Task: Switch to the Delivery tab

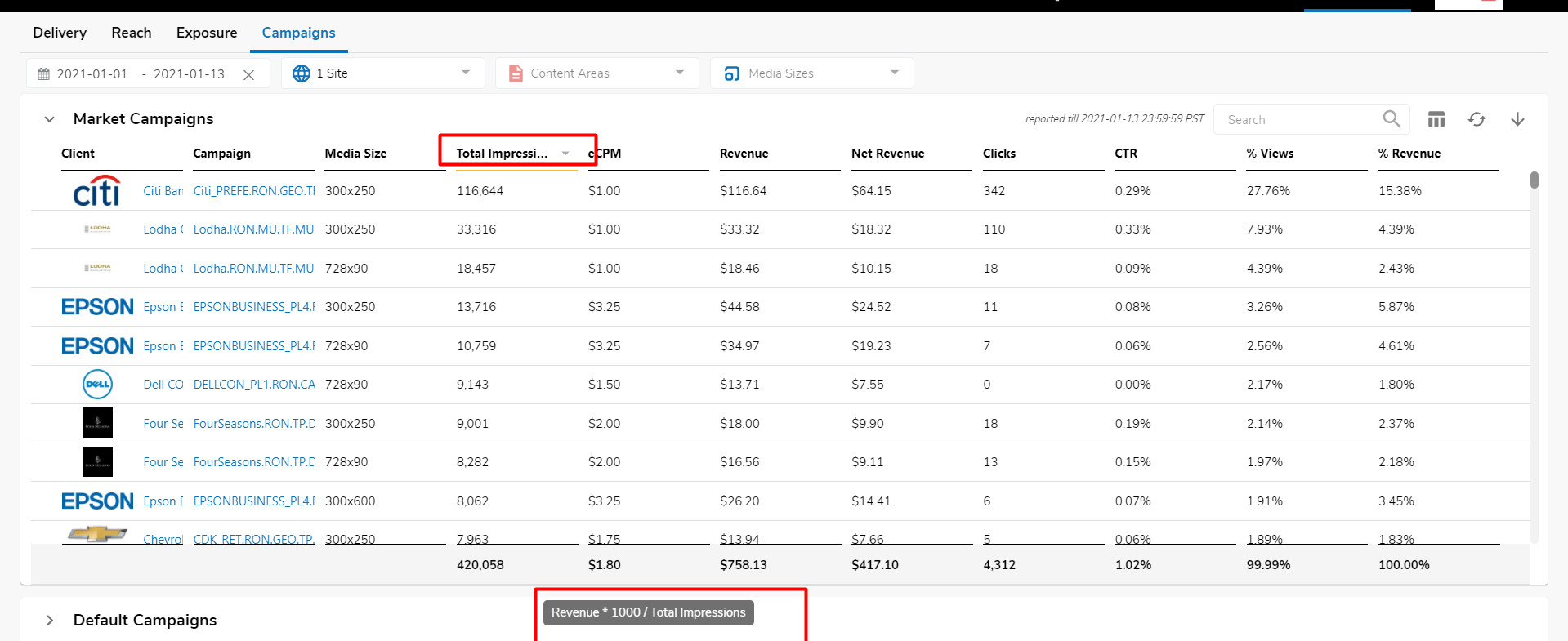Action: coord(60,33)
